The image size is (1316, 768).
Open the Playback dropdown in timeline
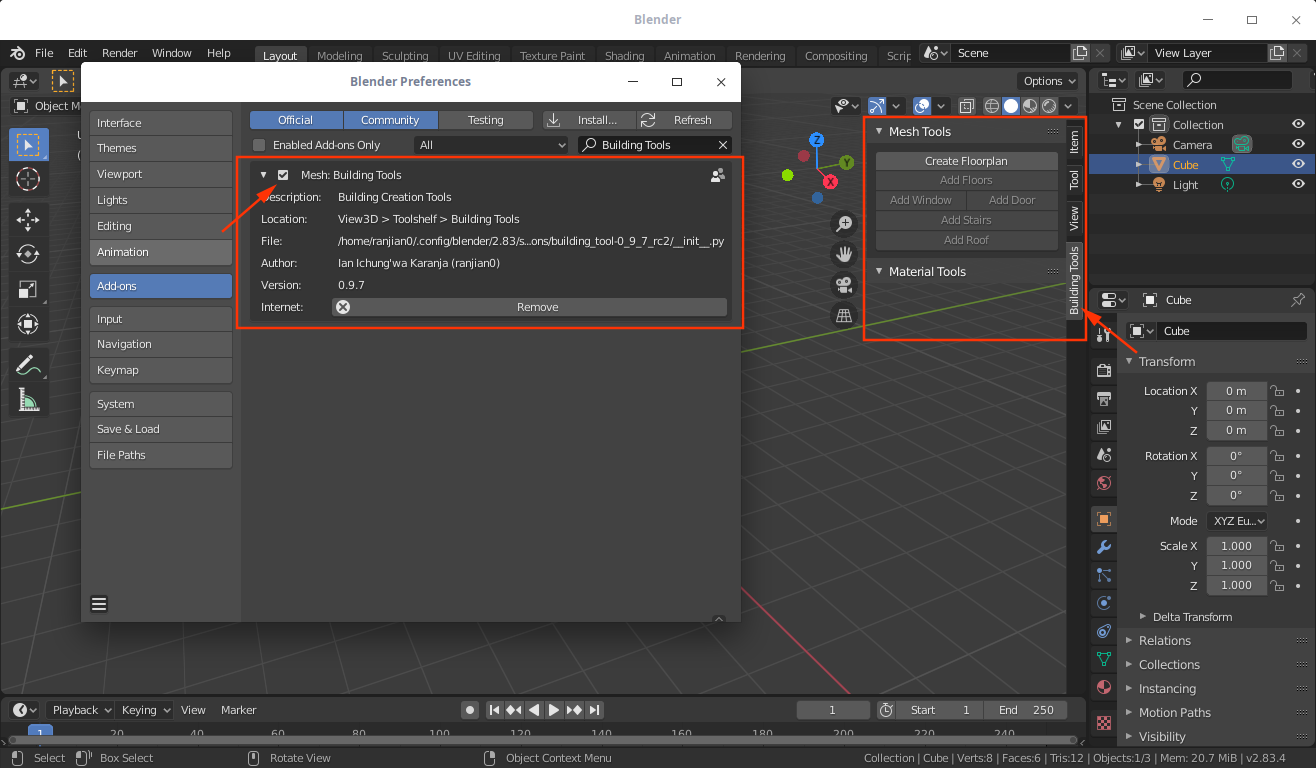[x=81, y=710]
